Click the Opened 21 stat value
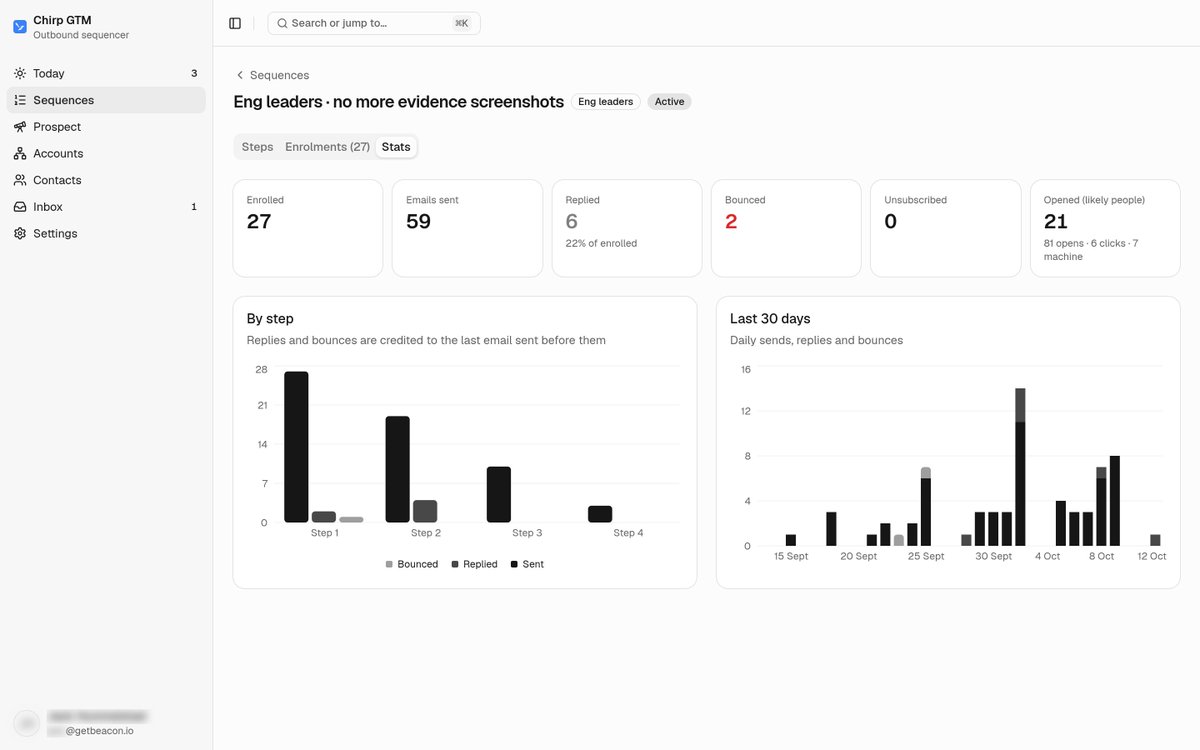 click(1056, 222)
